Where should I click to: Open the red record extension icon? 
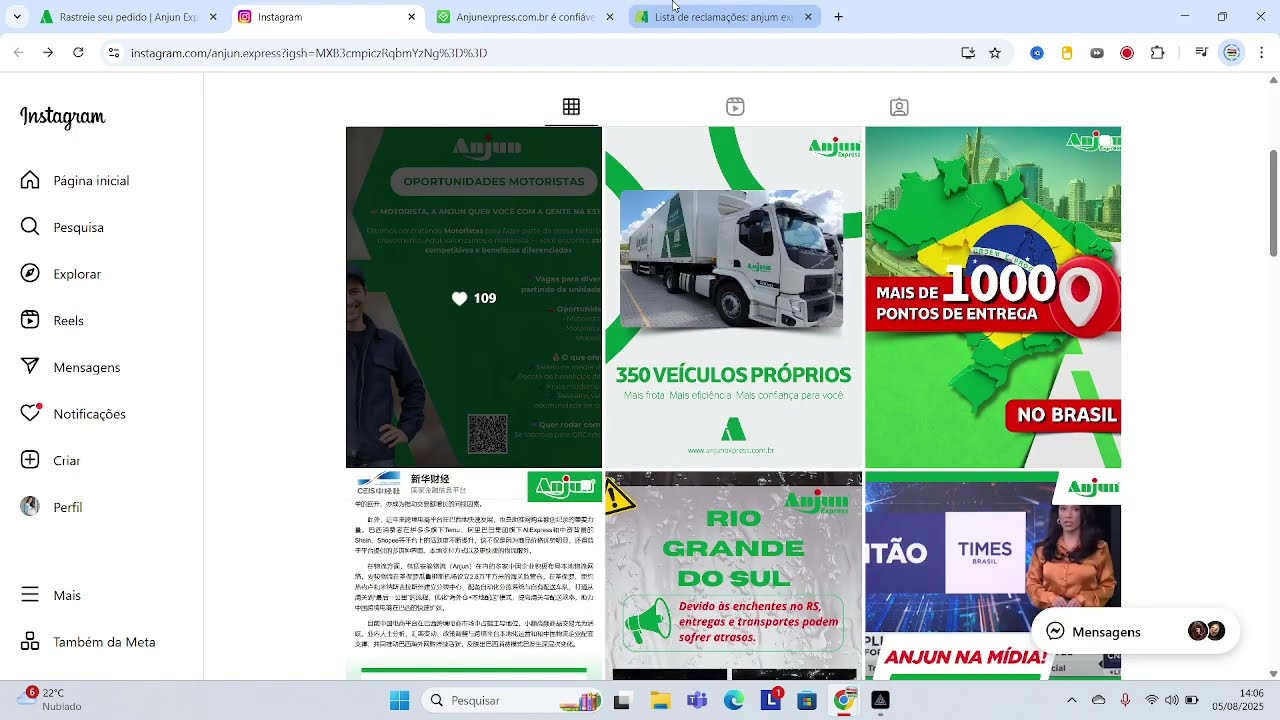click(1127, 53)
